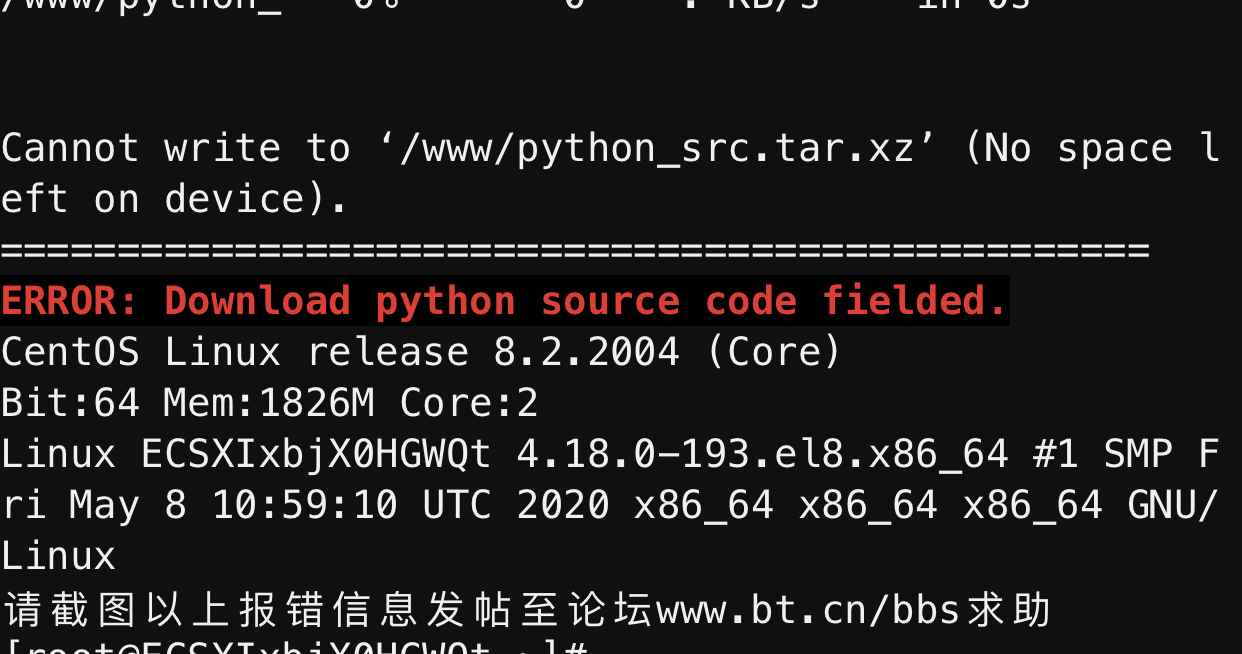Click the 'eft on device).' line

(x=174, y=199)
